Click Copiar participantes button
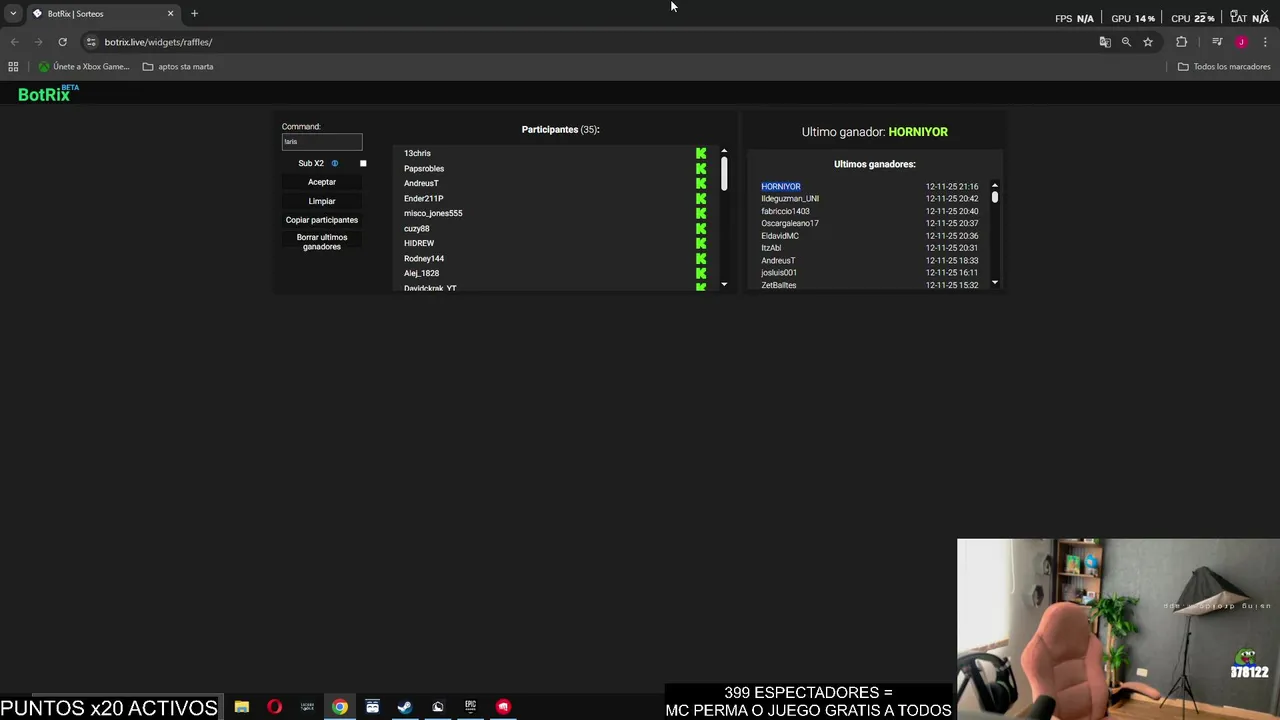This screenshot has width=1280, height=720. [x=322, y=220]
